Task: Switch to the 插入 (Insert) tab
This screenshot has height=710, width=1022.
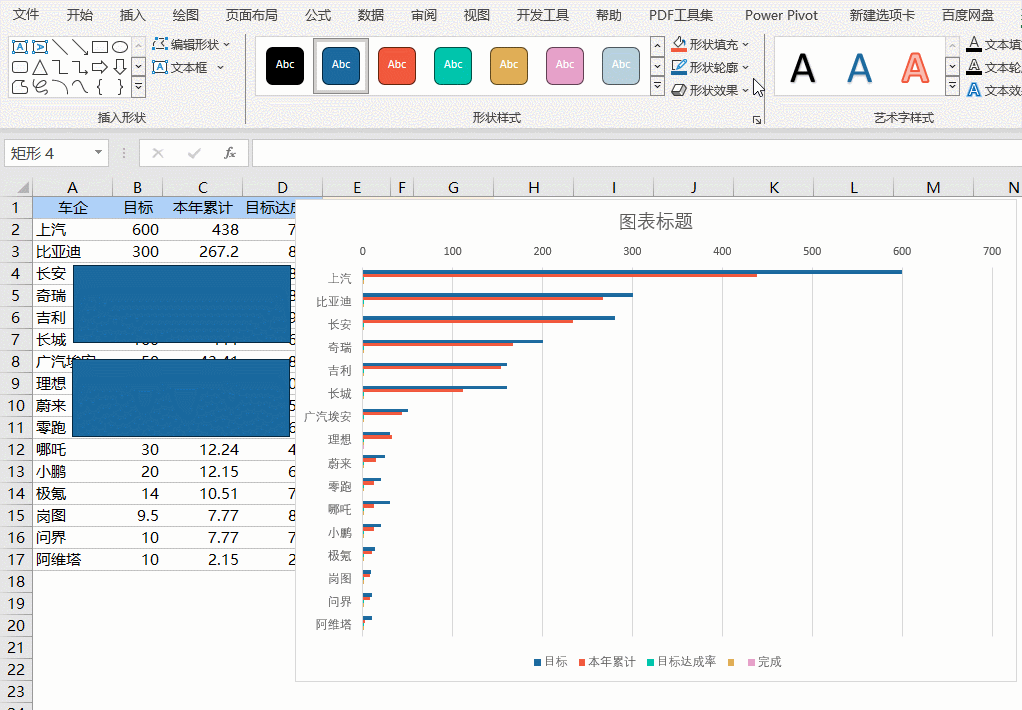Action: [132, 14]
